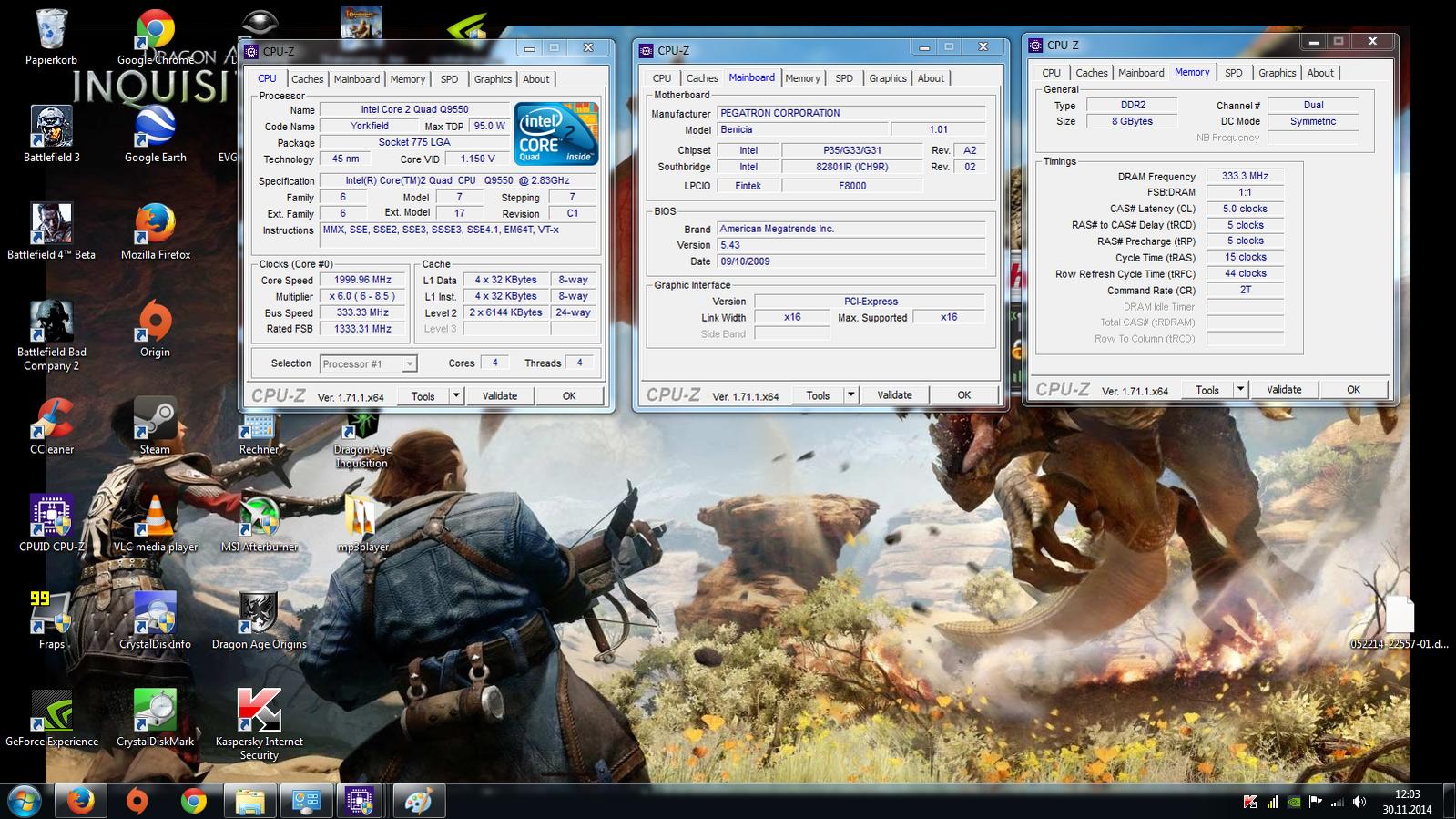Open the Papierkorb recycle bin icon

pyautogui.click(x=52, y=37)
